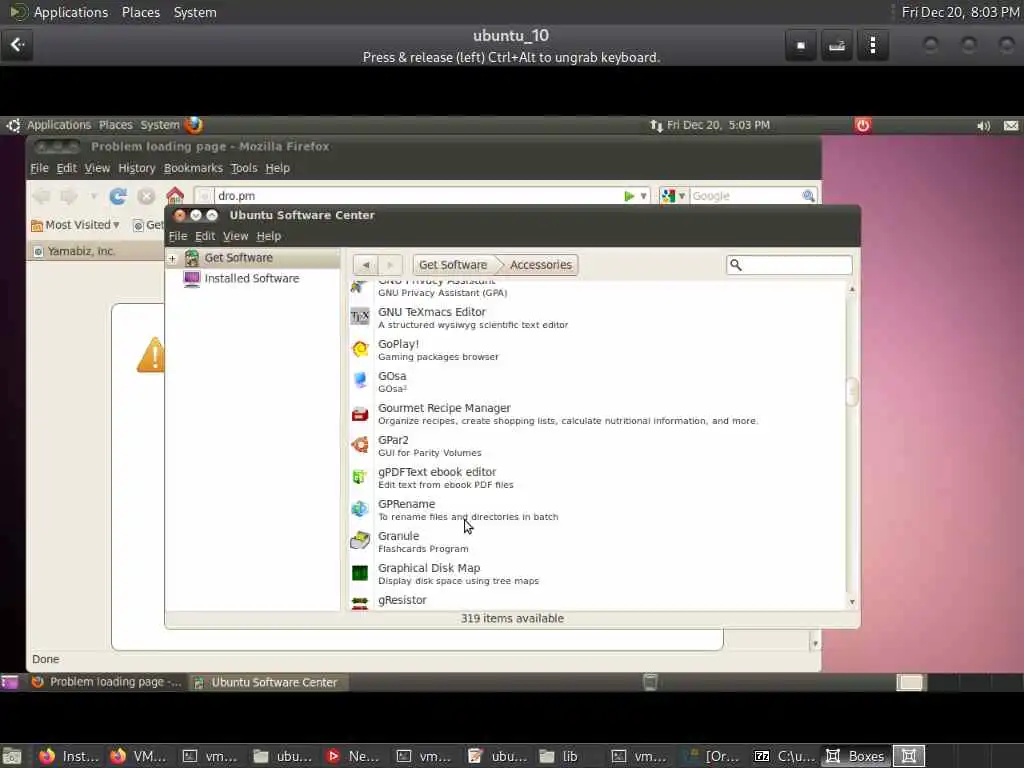Open the lib folder in host taskbar

pos(560,756)
